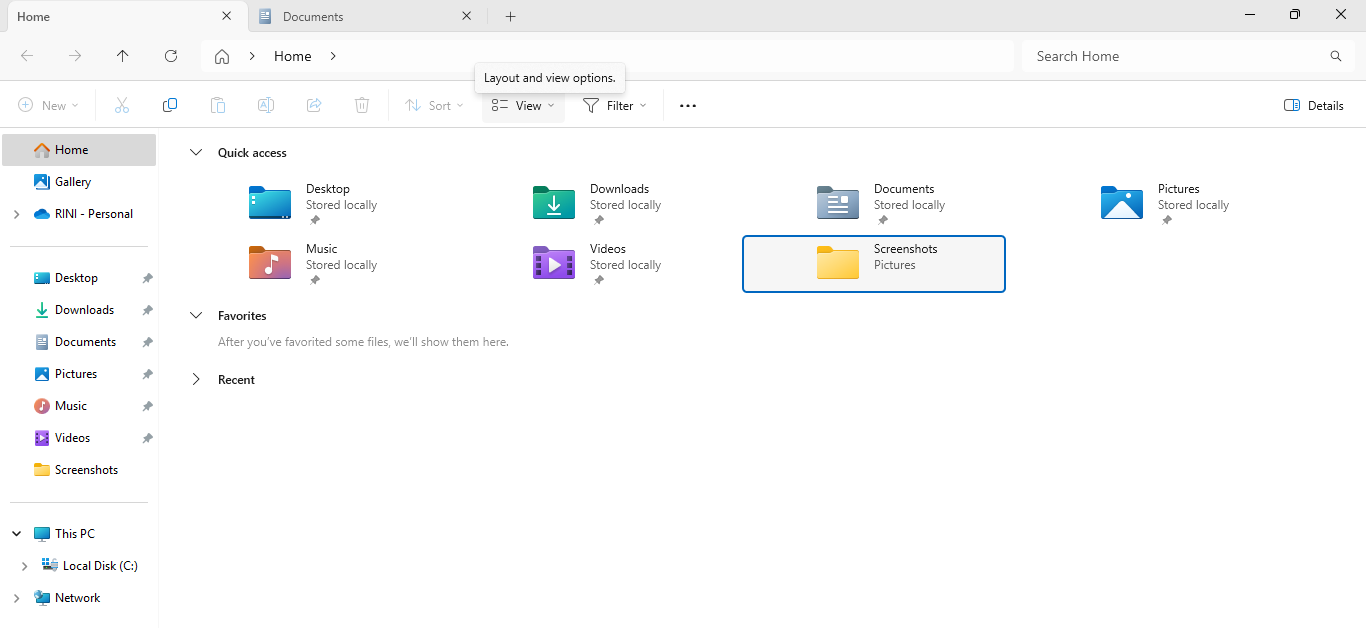This screenshot has width=1366, height=628.
Task: Click the Refresh icon beside address bar
Action: coord(171,56)
